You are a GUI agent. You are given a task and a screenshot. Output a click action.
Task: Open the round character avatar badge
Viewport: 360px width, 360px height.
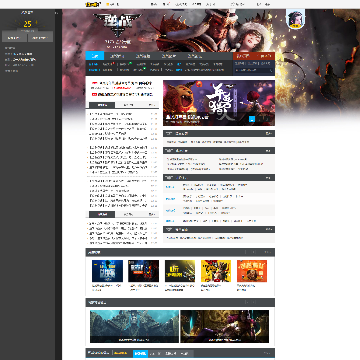[x=296, y=19]
